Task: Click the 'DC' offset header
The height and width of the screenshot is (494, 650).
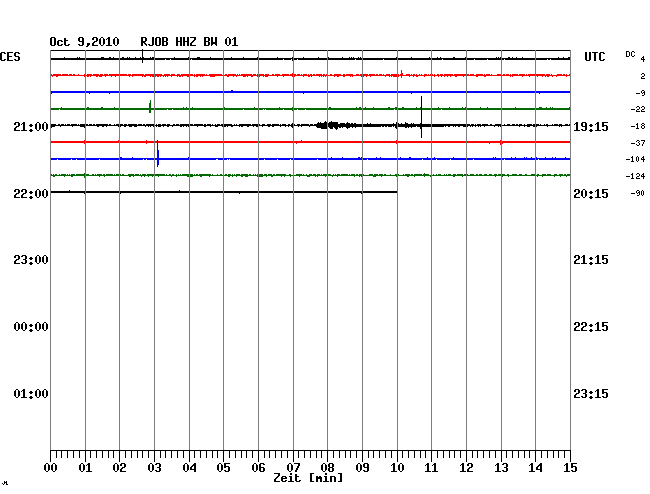Action: coord(630,54)
